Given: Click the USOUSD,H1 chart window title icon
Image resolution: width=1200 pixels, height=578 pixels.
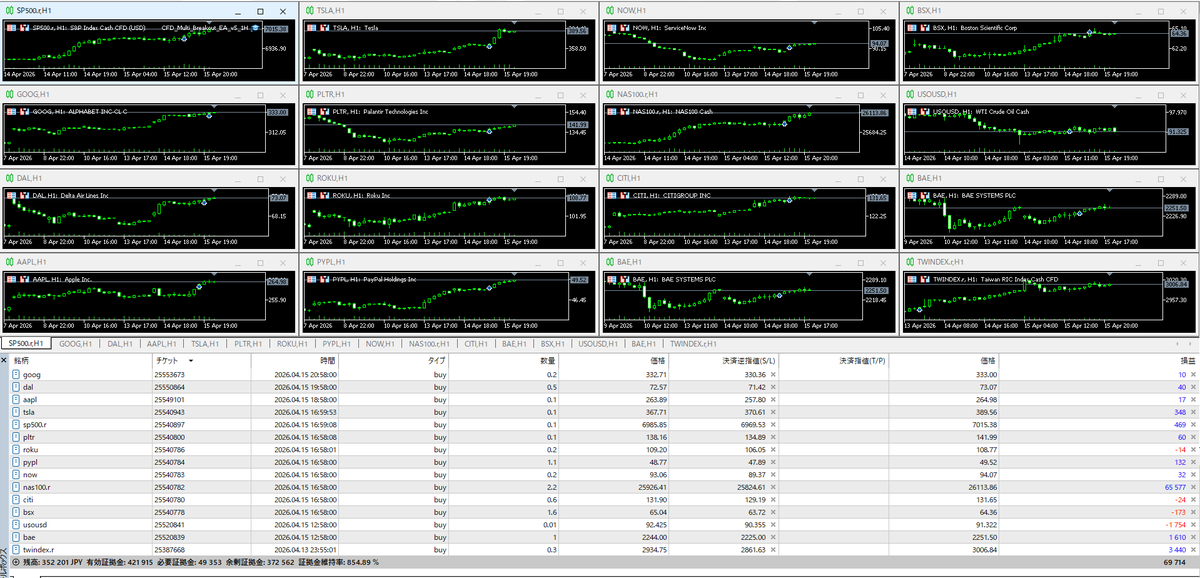Looking at the screenshot, I should point(909,94).
